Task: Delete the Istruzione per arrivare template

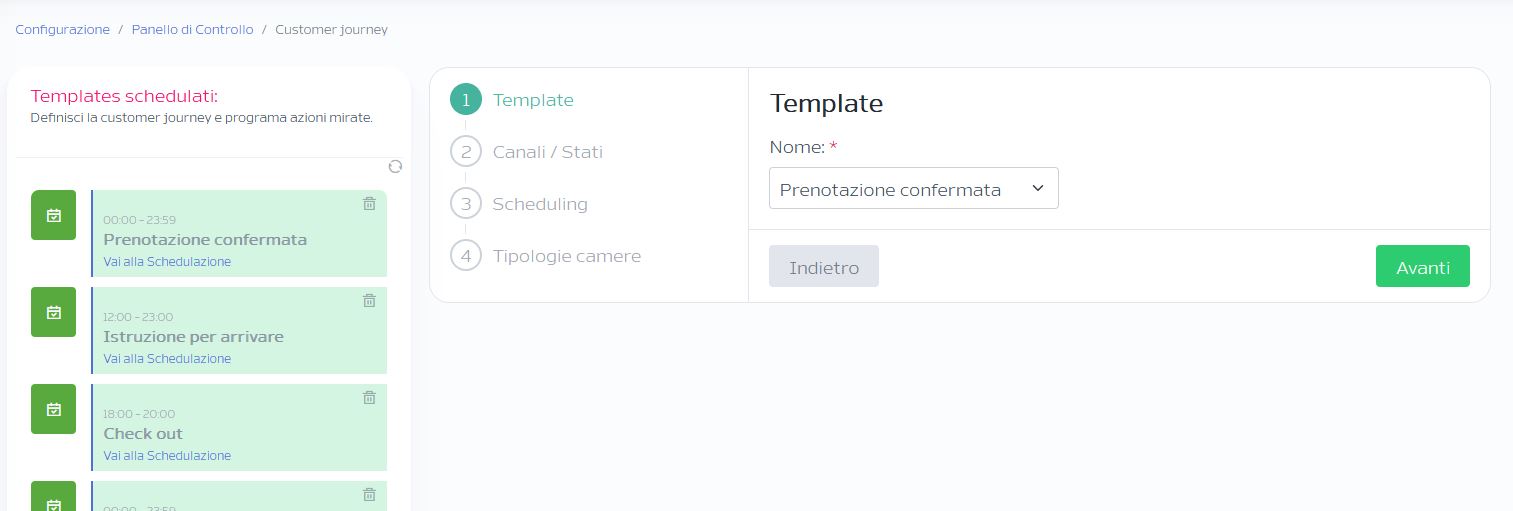Action: (369, 300)
